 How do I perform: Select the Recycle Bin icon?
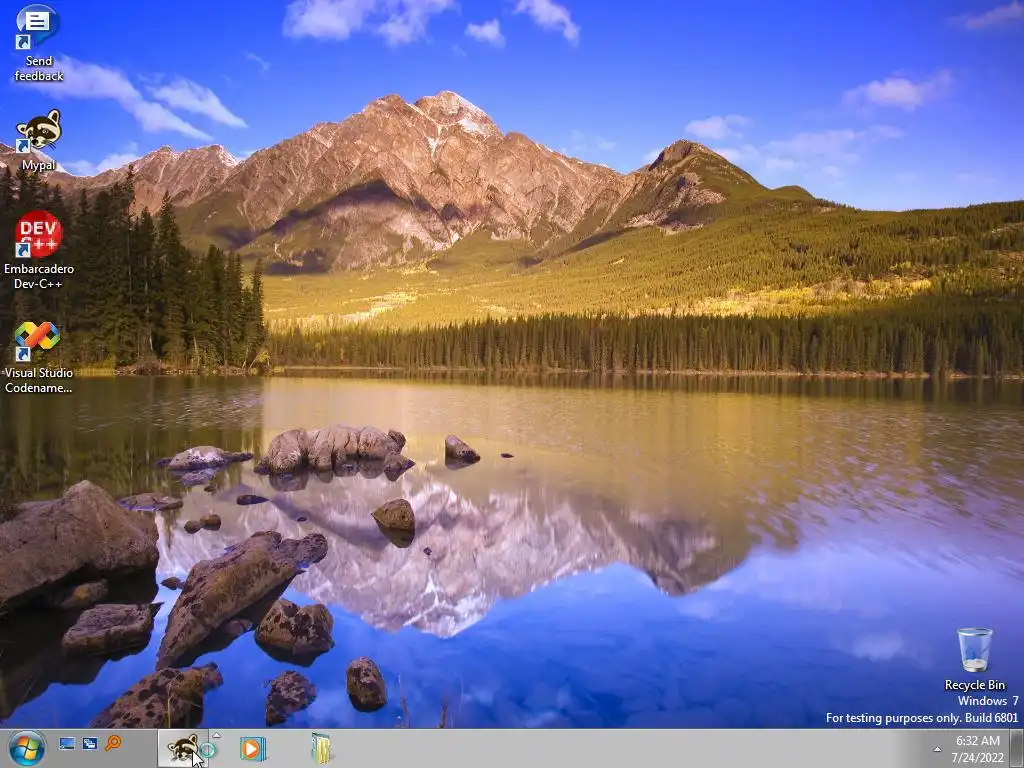(974, 649)
